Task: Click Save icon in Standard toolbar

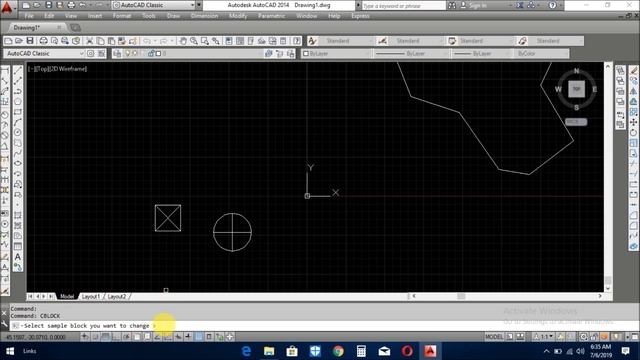Action: coord(30,41)
